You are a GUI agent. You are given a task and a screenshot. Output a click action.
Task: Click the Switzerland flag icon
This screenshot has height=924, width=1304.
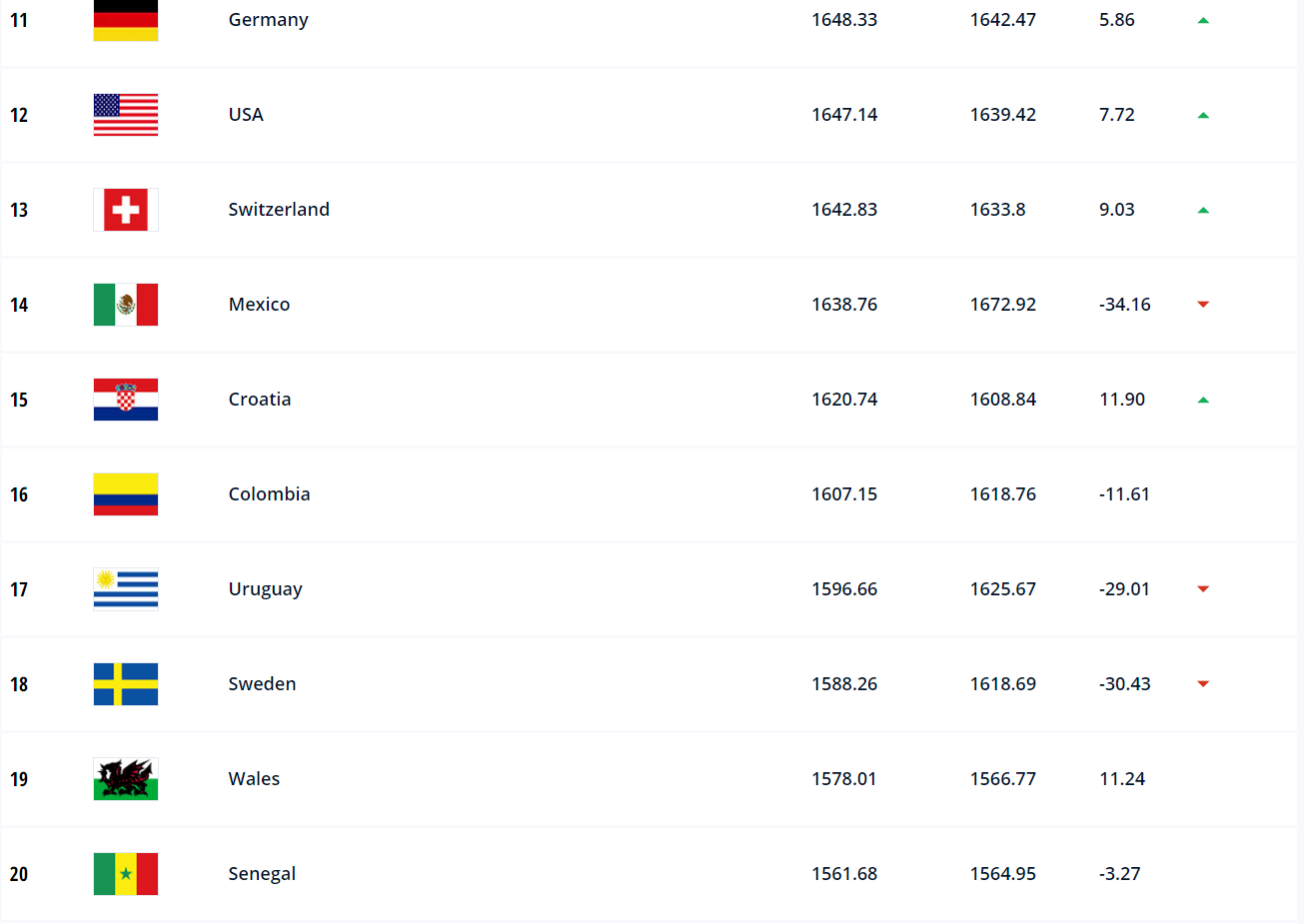point(126,210)
